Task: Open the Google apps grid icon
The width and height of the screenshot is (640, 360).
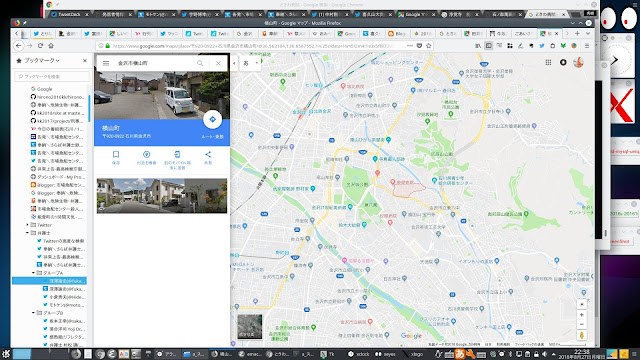Action: click(548, 62)
